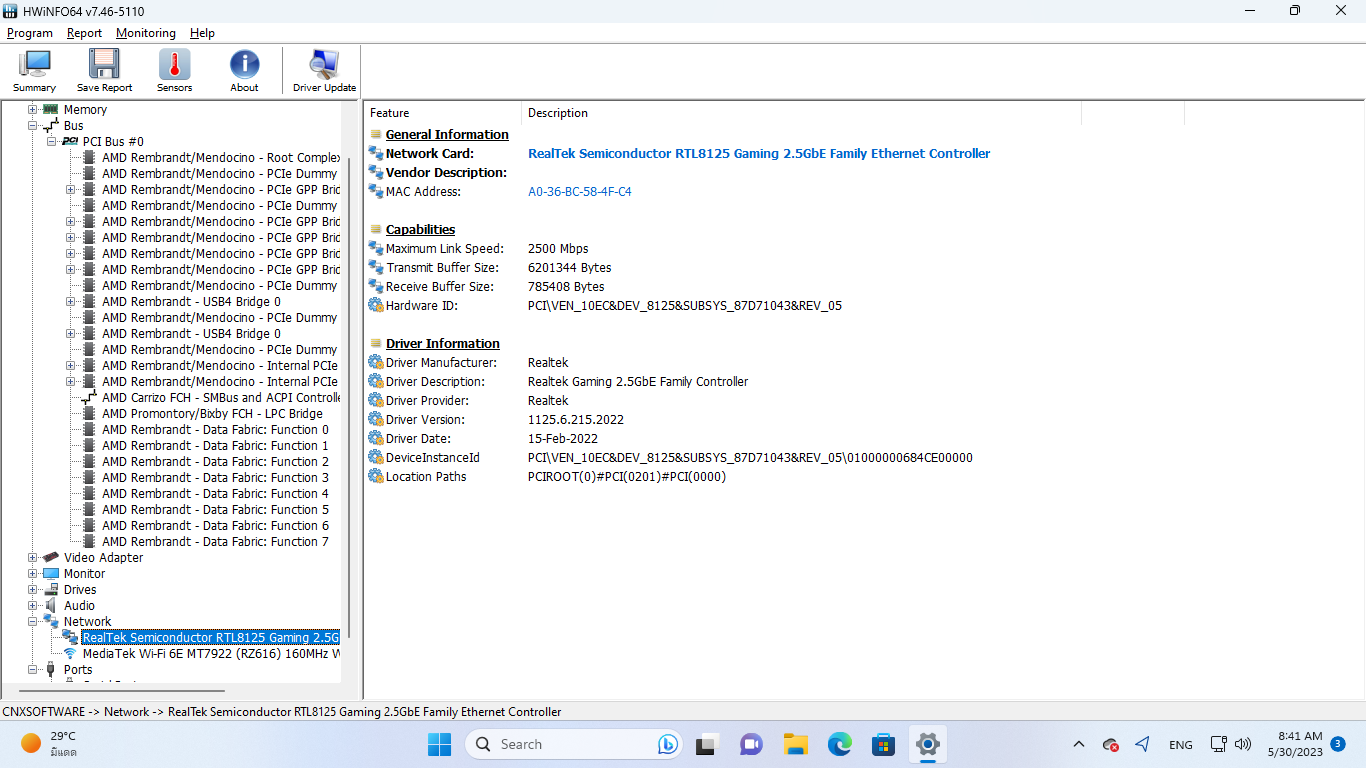
Task: Select Data Fabric: Function 7
Action: pos(215,542)
